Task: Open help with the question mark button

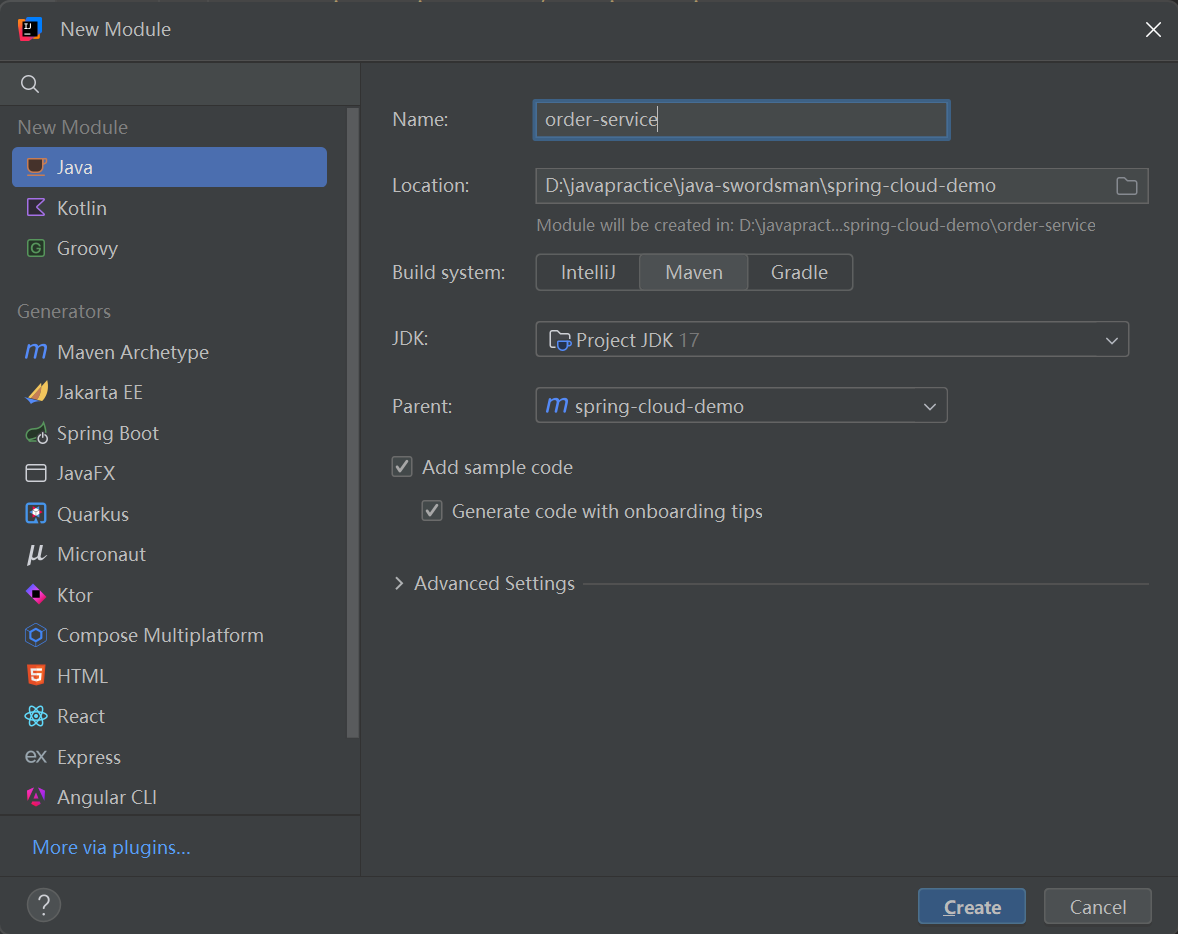Action: (44, 905)
